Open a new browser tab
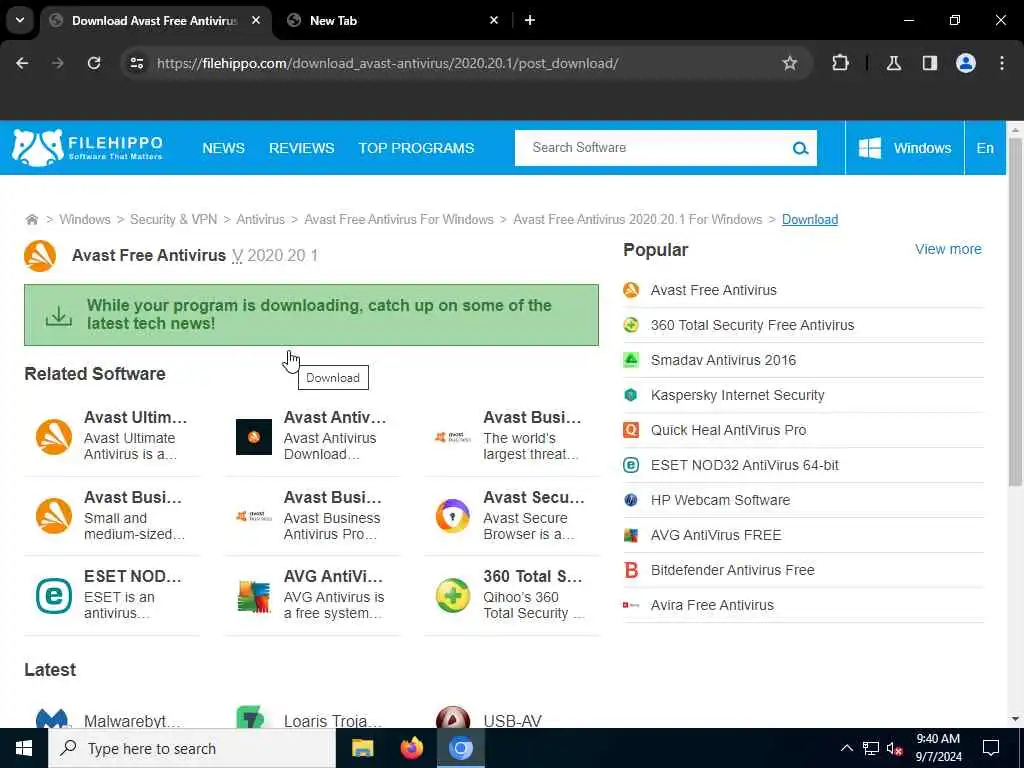 (x=530, y=20)
